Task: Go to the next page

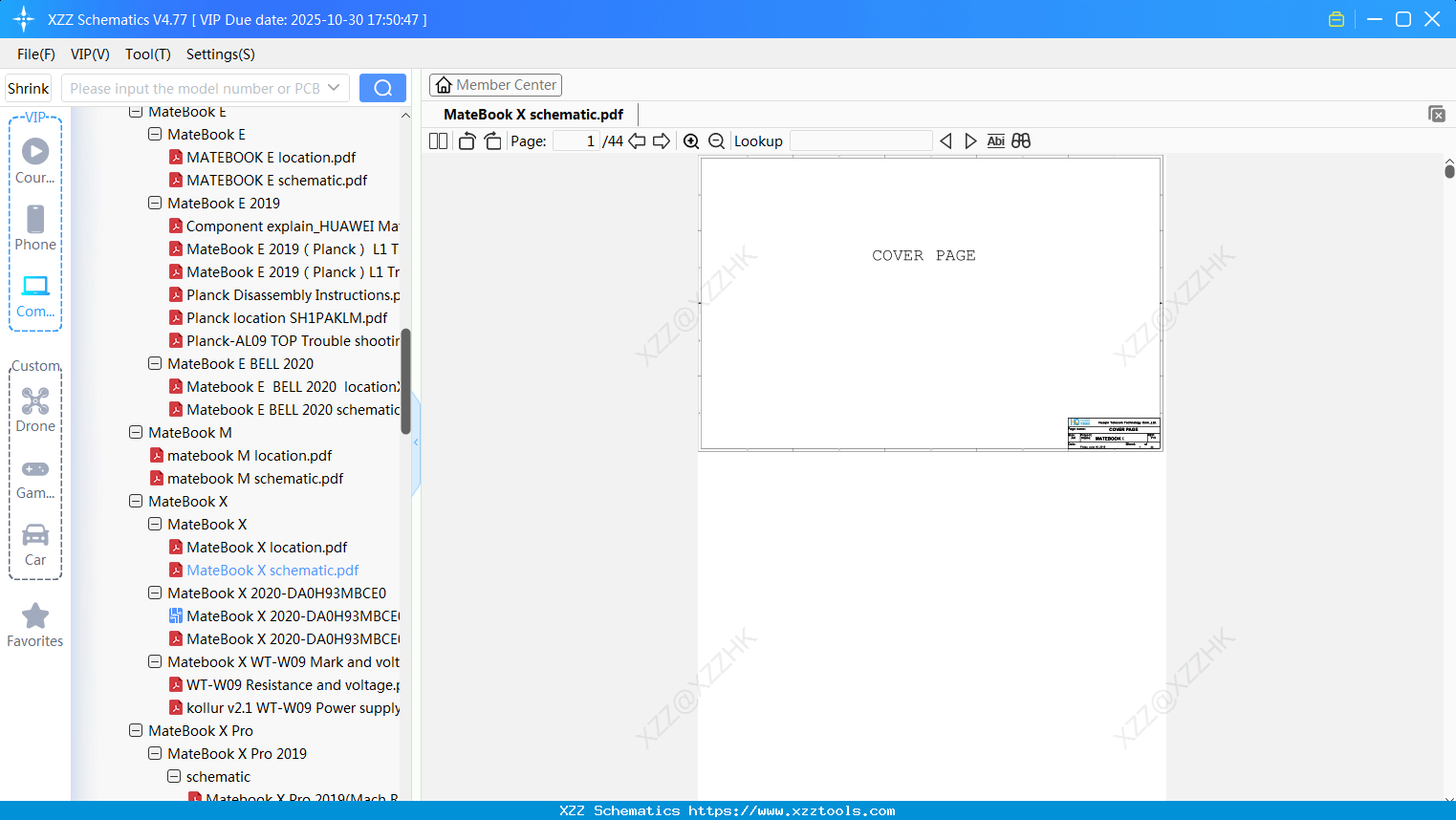Action: [x=662, y=141]
